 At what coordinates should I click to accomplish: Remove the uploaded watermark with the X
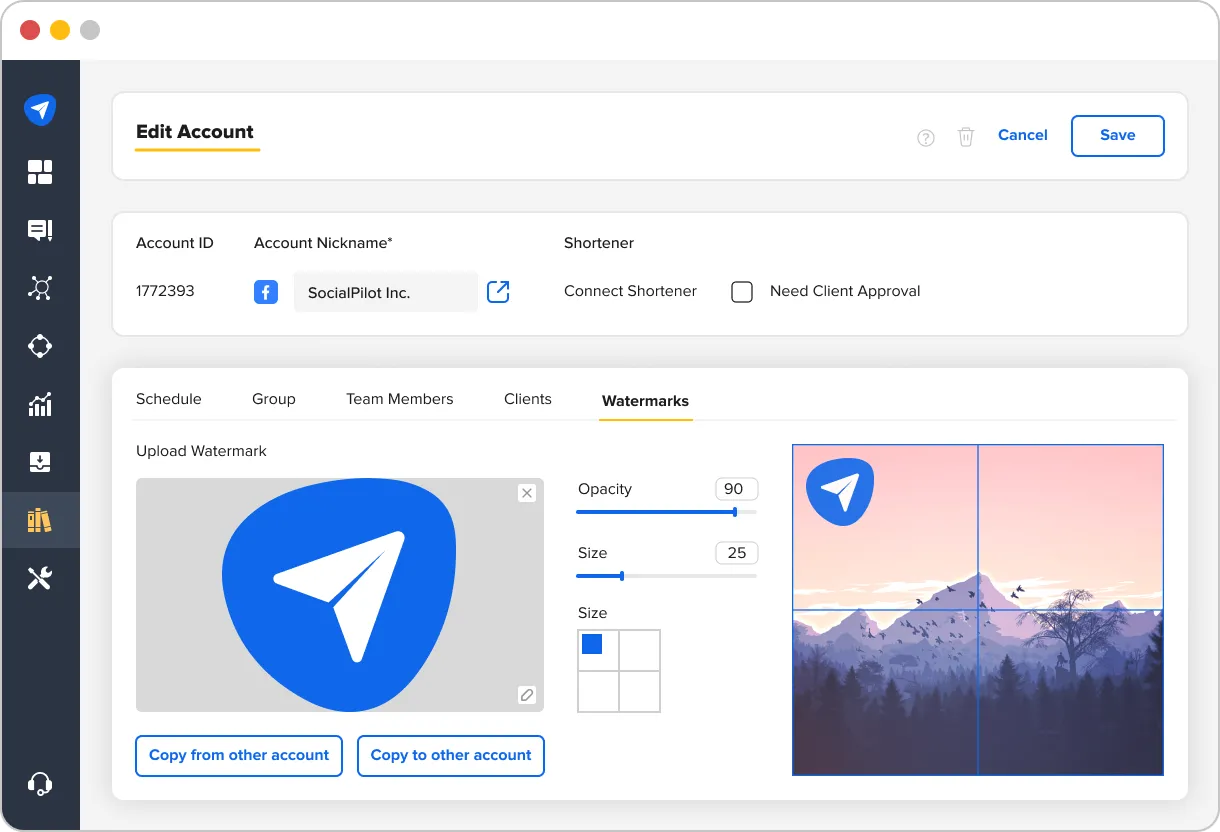point(527,493)
